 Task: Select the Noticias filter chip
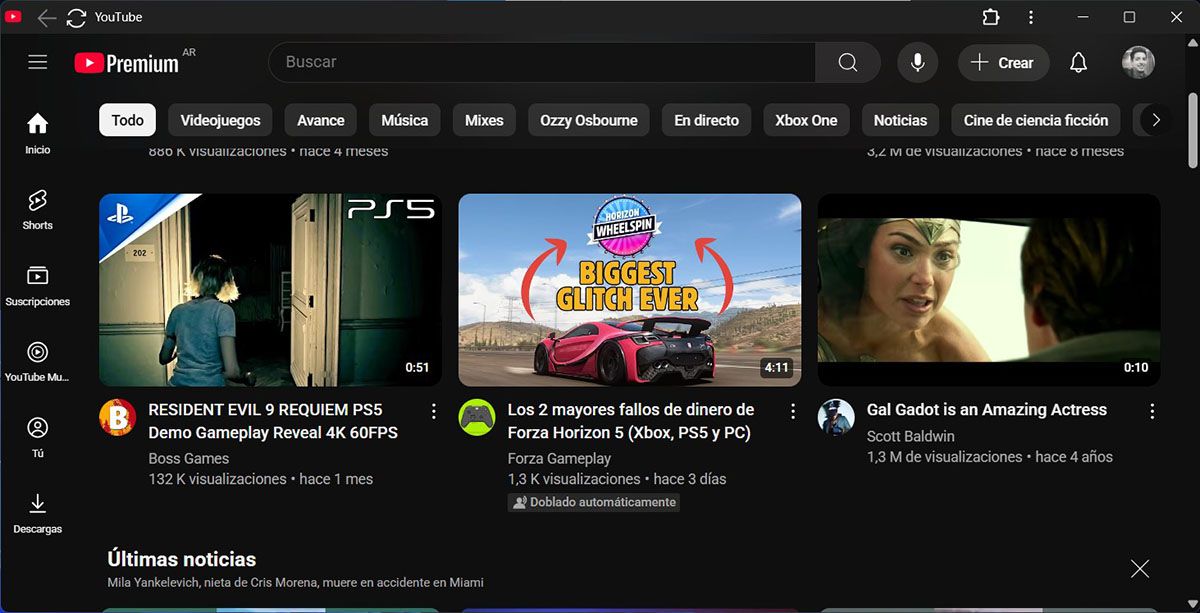(900, 120)
